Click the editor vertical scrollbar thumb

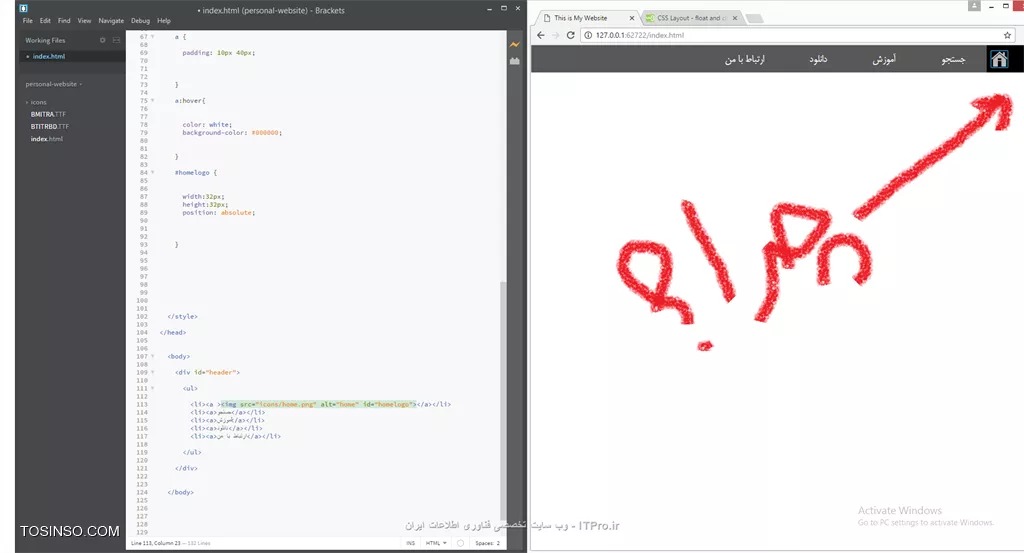coord(502,400)
